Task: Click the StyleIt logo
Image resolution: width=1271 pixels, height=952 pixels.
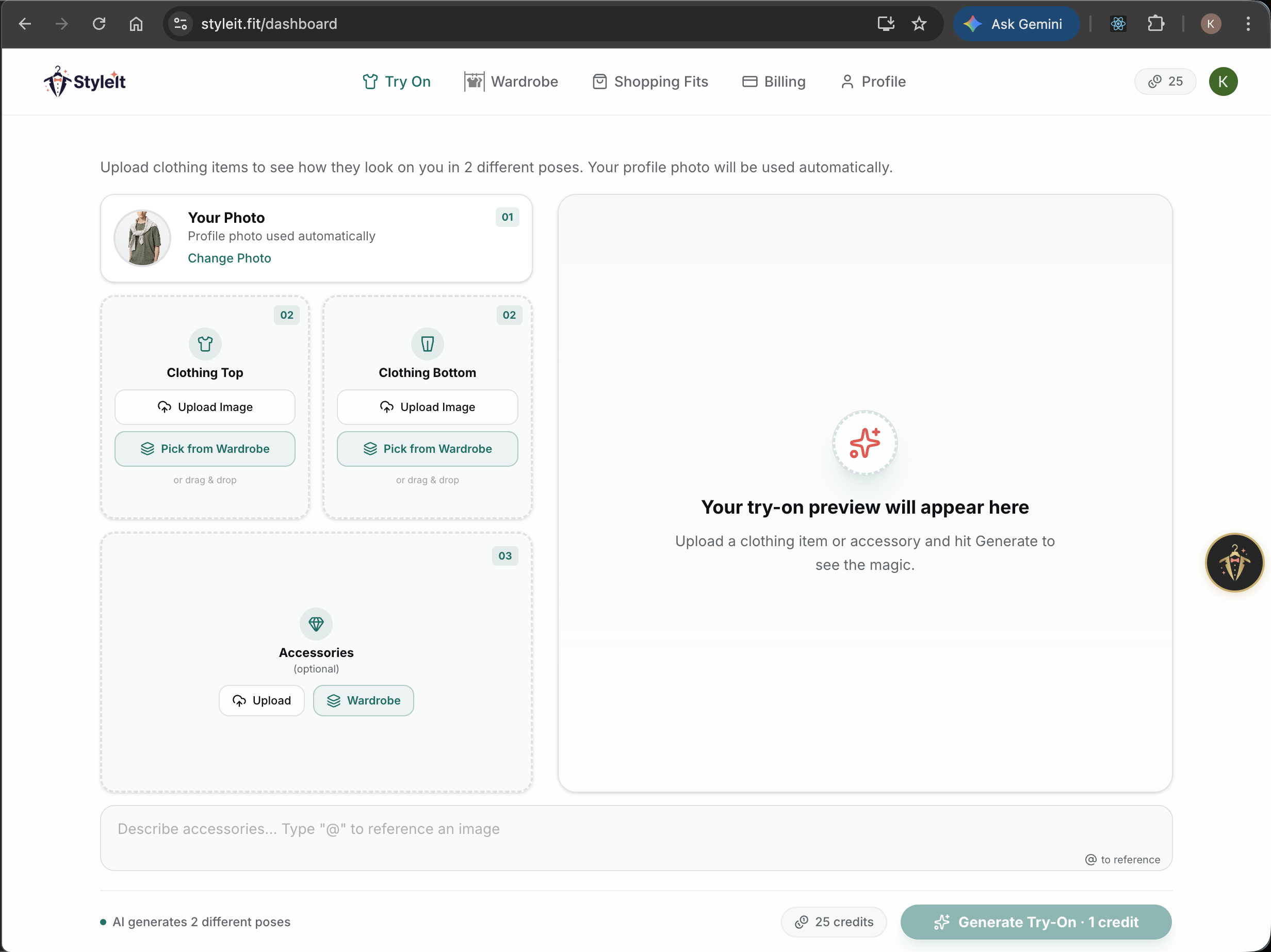Action: 85,81
